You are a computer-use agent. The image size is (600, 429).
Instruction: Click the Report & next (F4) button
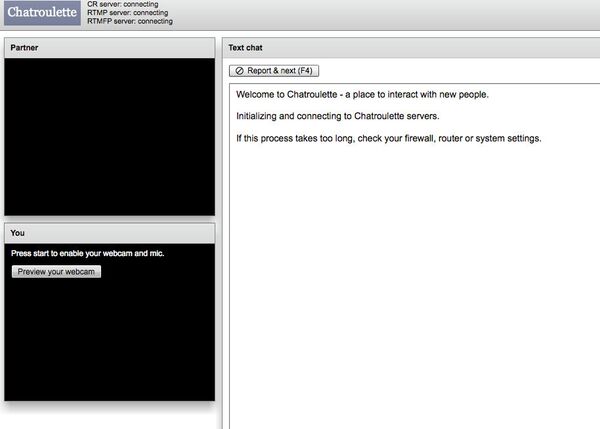click(x=274, y=71)
